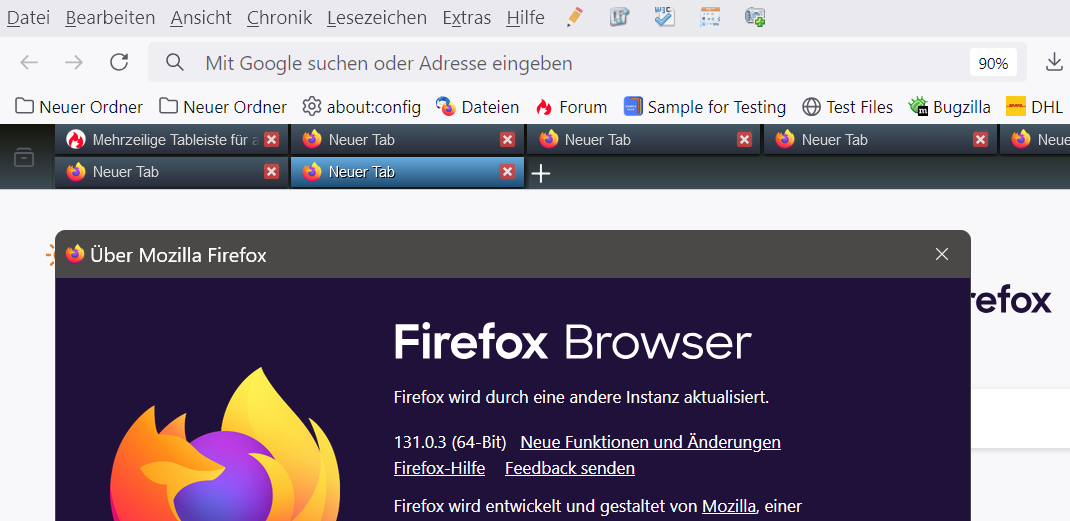This screenshot has height=521, width=1070.
Task: Click the gray icon right of pencil
Action: click(x=619, y=17)
